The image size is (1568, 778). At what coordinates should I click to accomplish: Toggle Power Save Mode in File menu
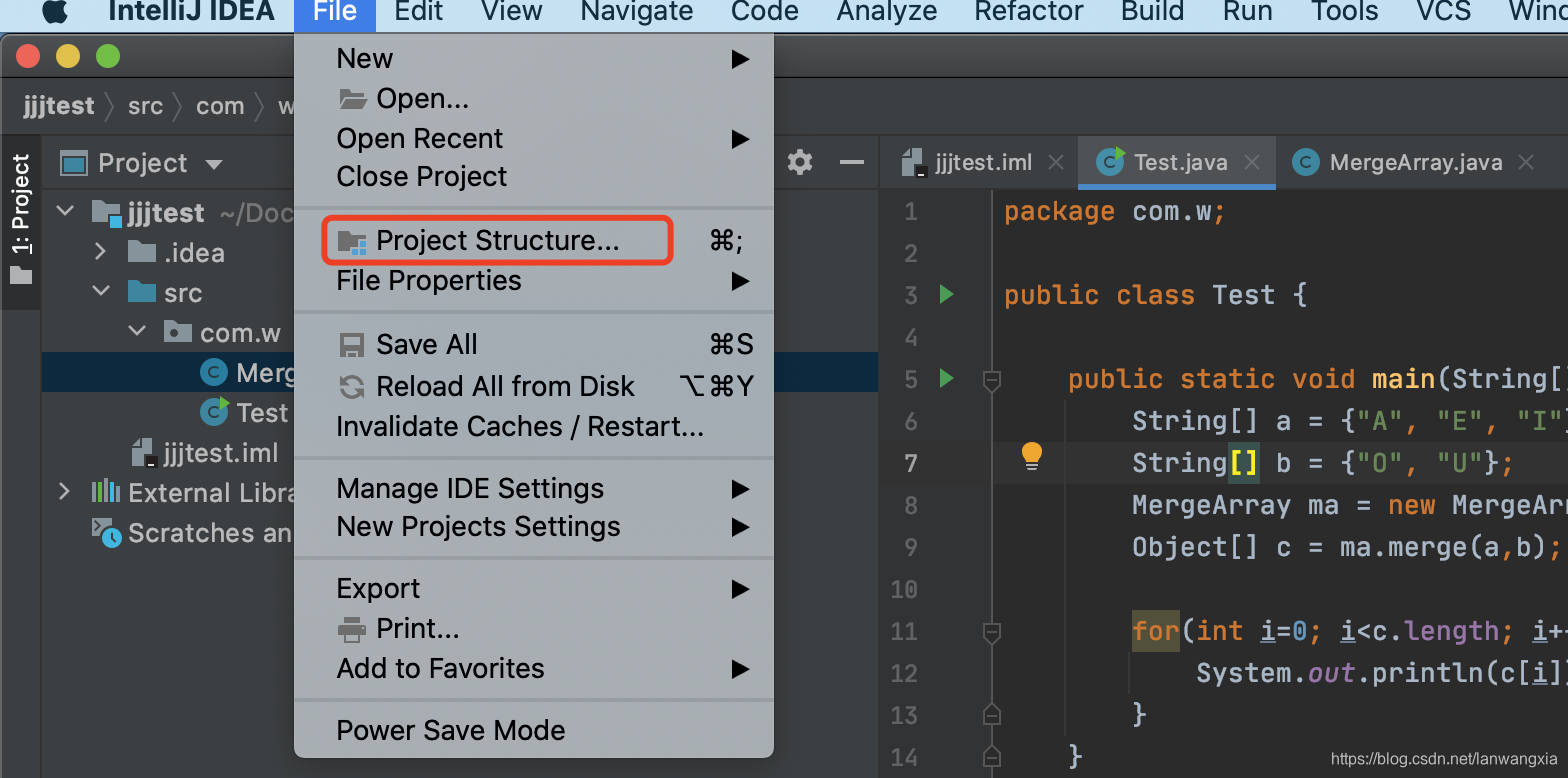(450, 730)
